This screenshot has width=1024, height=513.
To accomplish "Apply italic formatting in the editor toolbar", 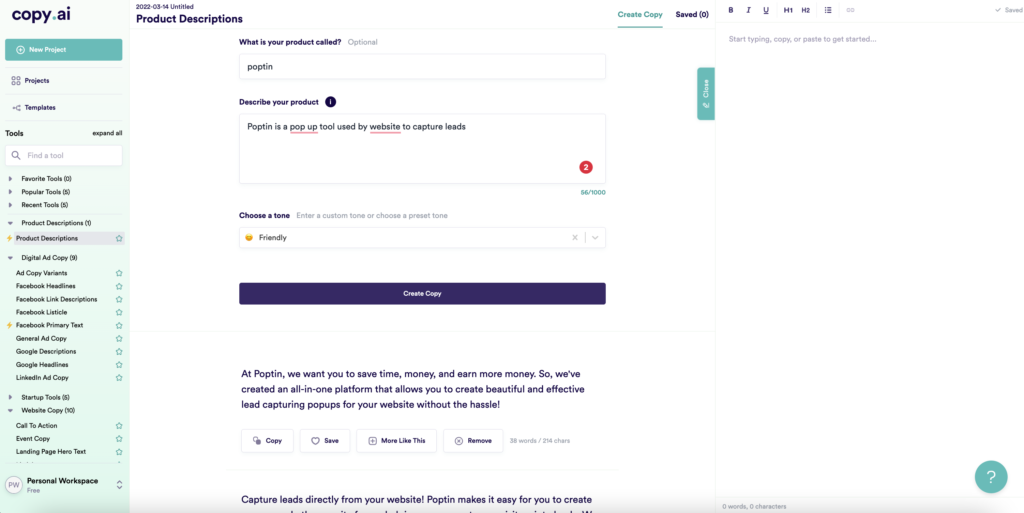I will pos(748,10).
